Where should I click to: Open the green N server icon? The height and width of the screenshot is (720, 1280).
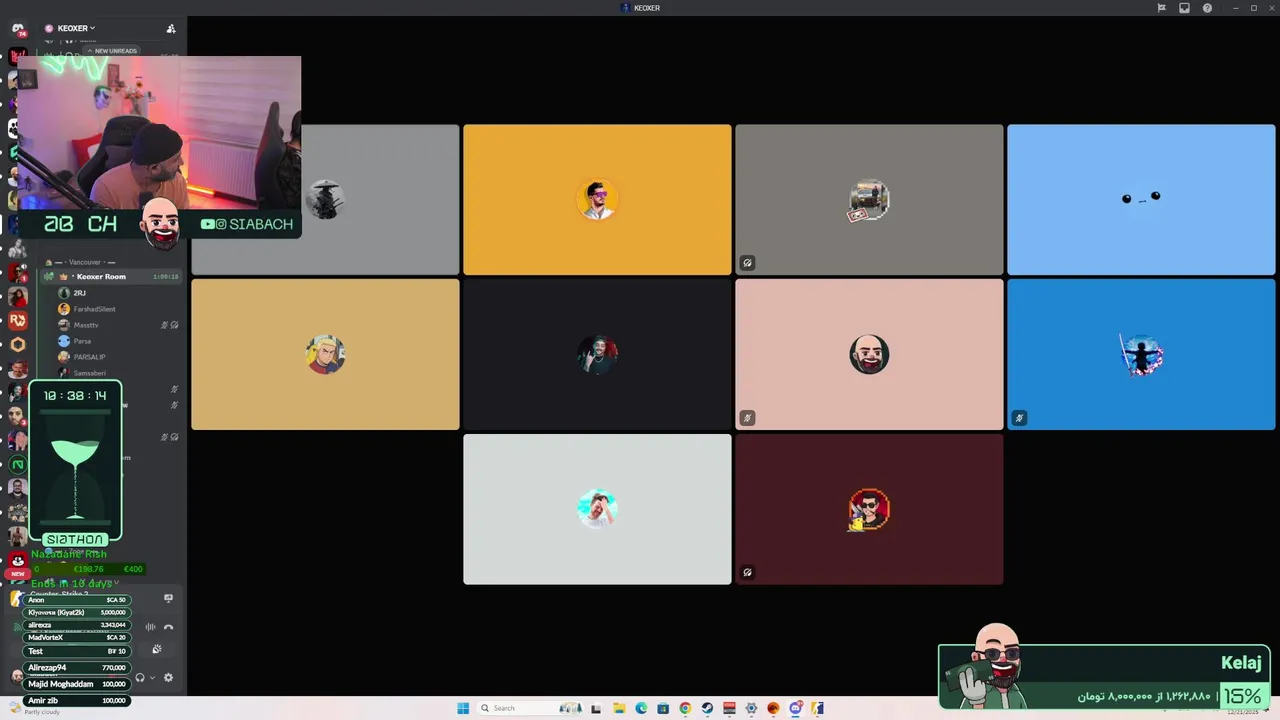point(17,465)
